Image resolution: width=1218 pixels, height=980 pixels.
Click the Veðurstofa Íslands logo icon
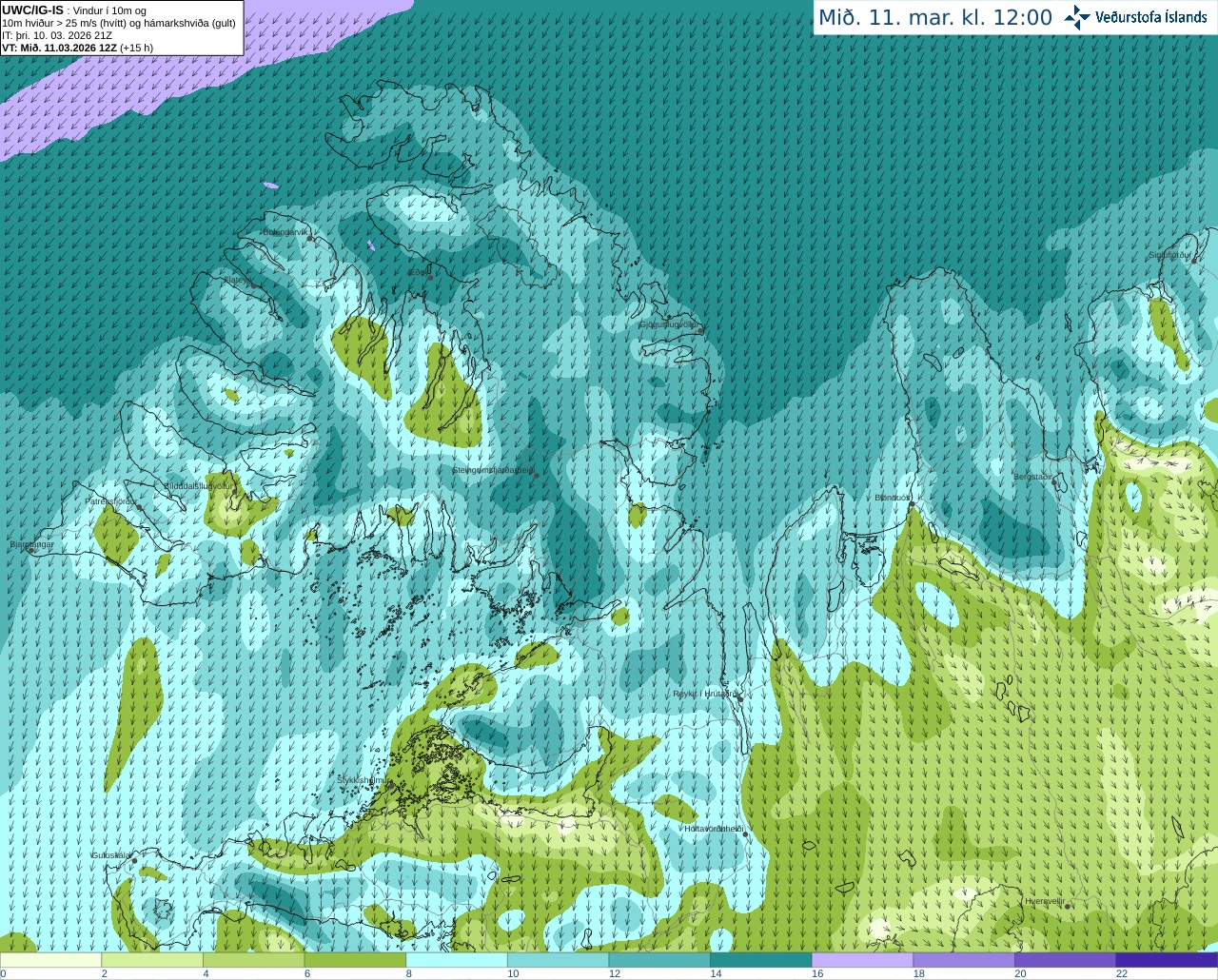[x=1077, y=17]
